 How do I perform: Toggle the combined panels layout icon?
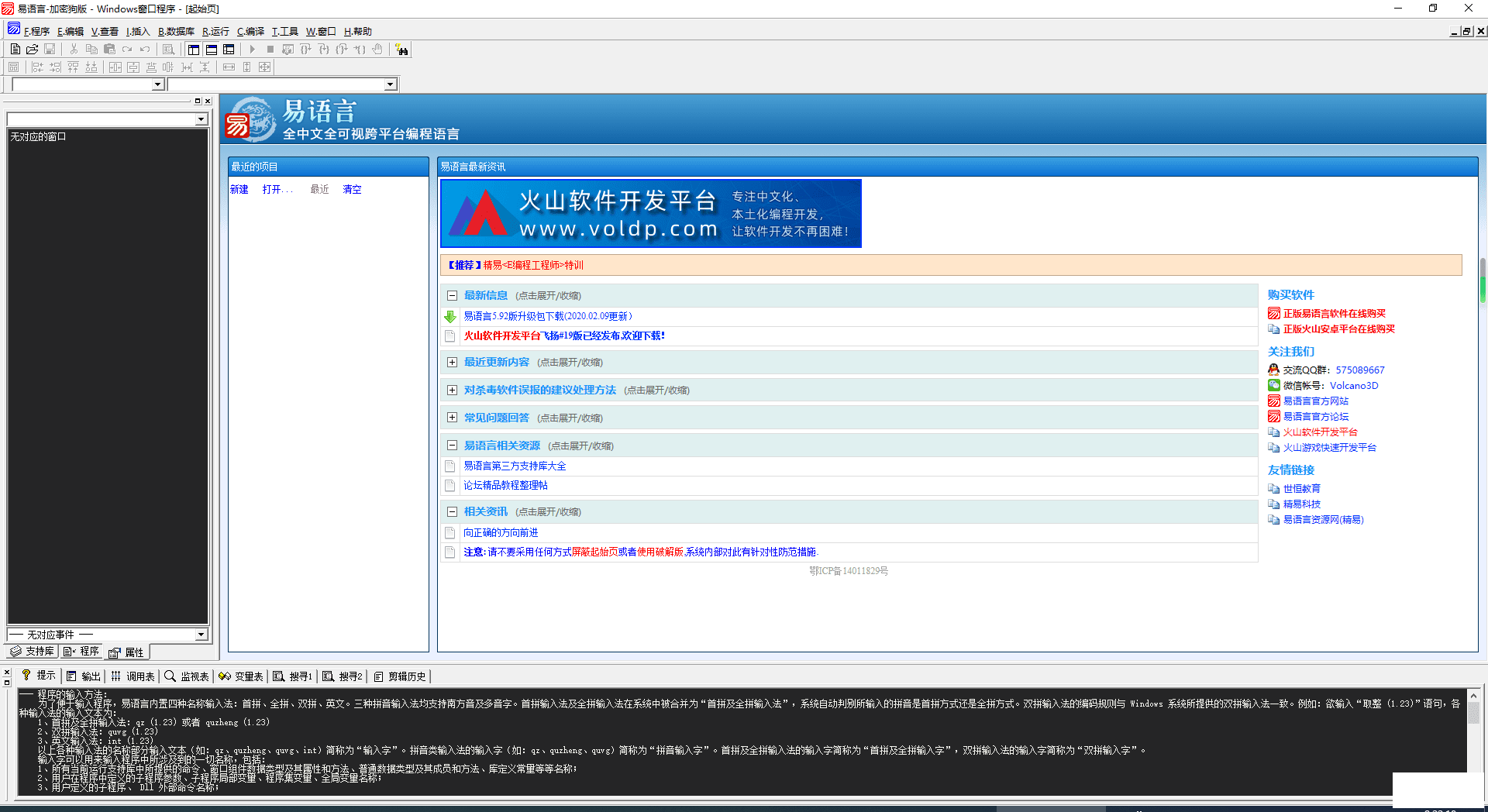pyautogui.click(x=229, y=49)
